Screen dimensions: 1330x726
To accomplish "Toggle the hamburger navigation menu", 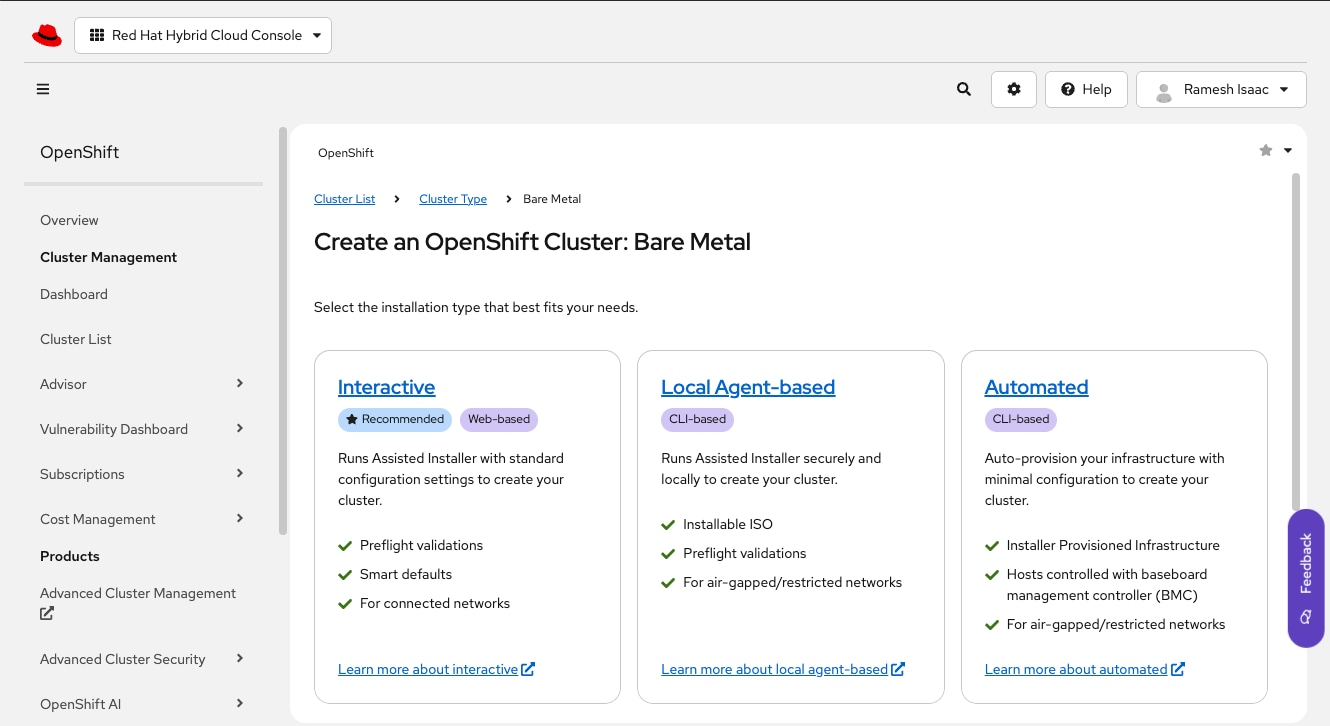I will (x=43, y=89).
